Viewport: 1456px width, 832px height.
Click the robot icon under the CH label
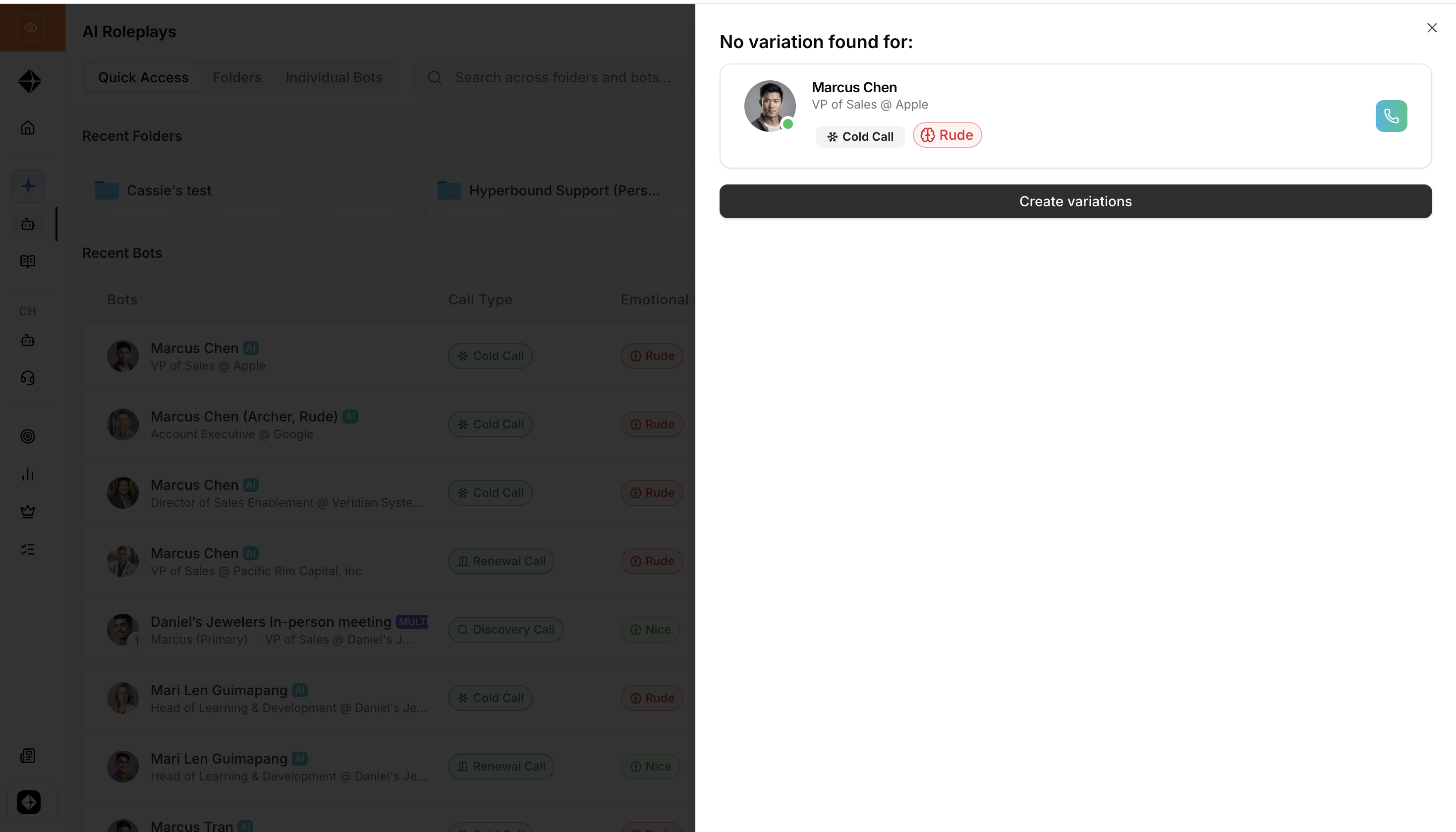pos(27,341)
